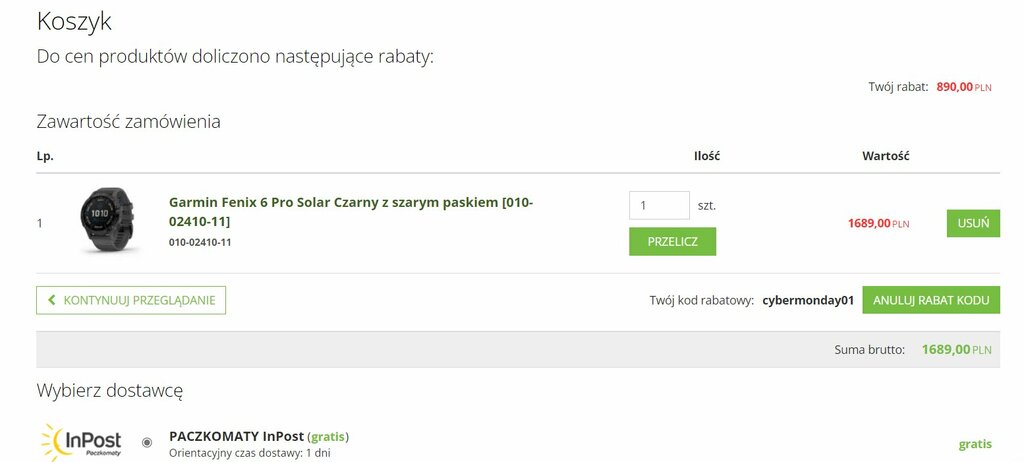Click the Ilość column header
Screen dimensions: 1024x462
[x=707, y=156]
